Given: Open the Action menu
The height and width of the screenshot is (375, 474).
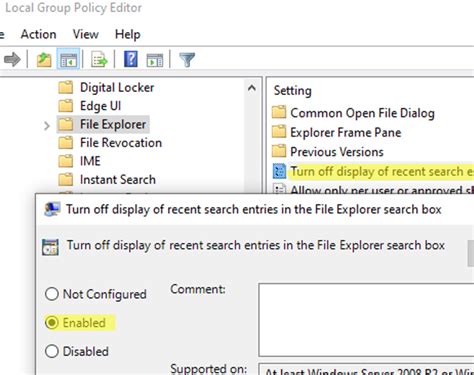Looking at the screenshot, I should (x=38, y=34).
